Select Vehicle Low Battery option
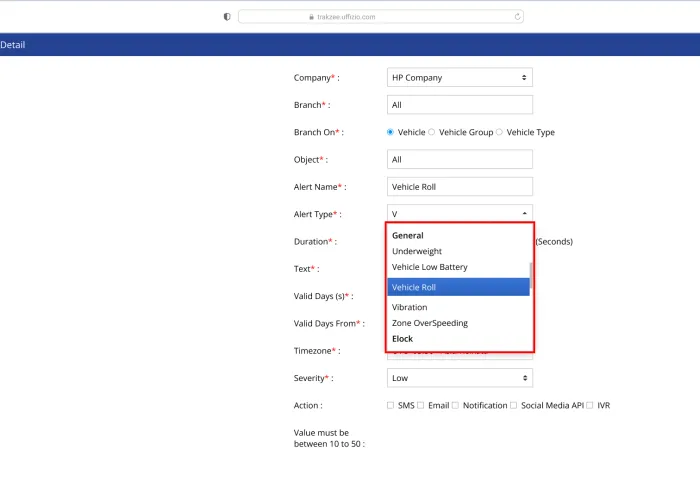Screen dimensions: 700x500 click(x=430, y=268)
